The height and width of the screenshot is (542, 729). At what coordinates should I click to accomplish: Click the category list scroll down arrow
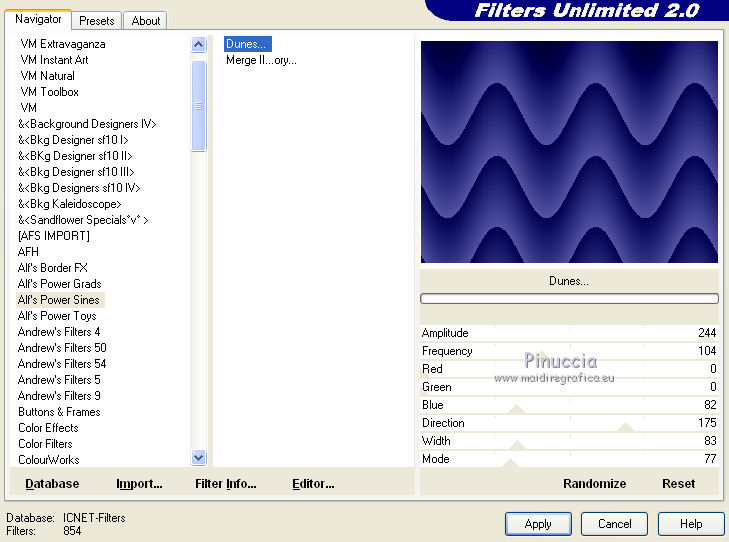pyautogui.click(x=199, y=457)
